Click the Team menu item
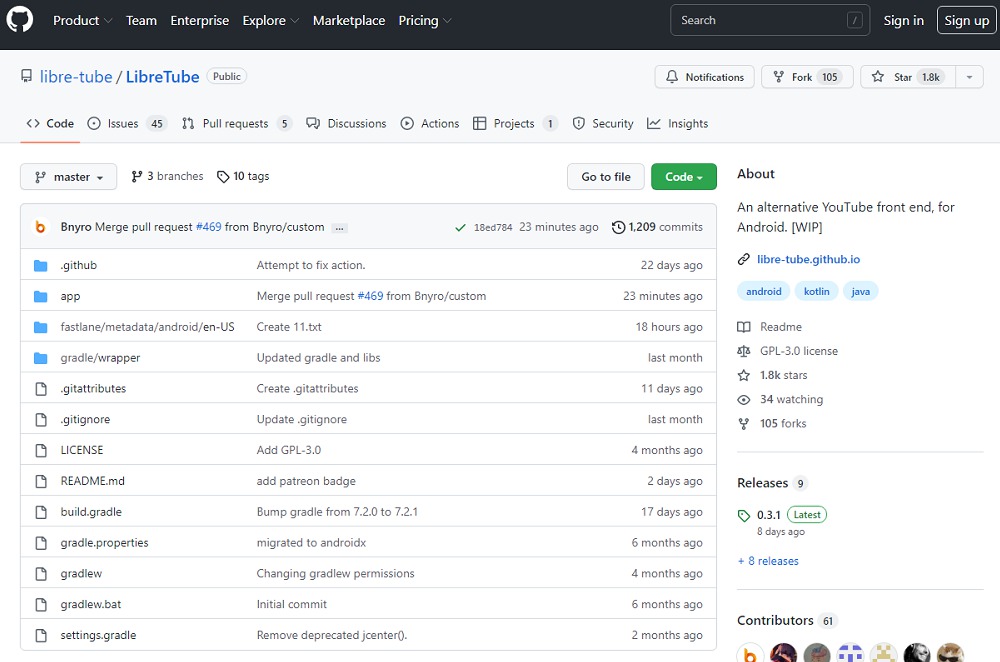The image size is (1000, 662). click(x=141, y=20)
